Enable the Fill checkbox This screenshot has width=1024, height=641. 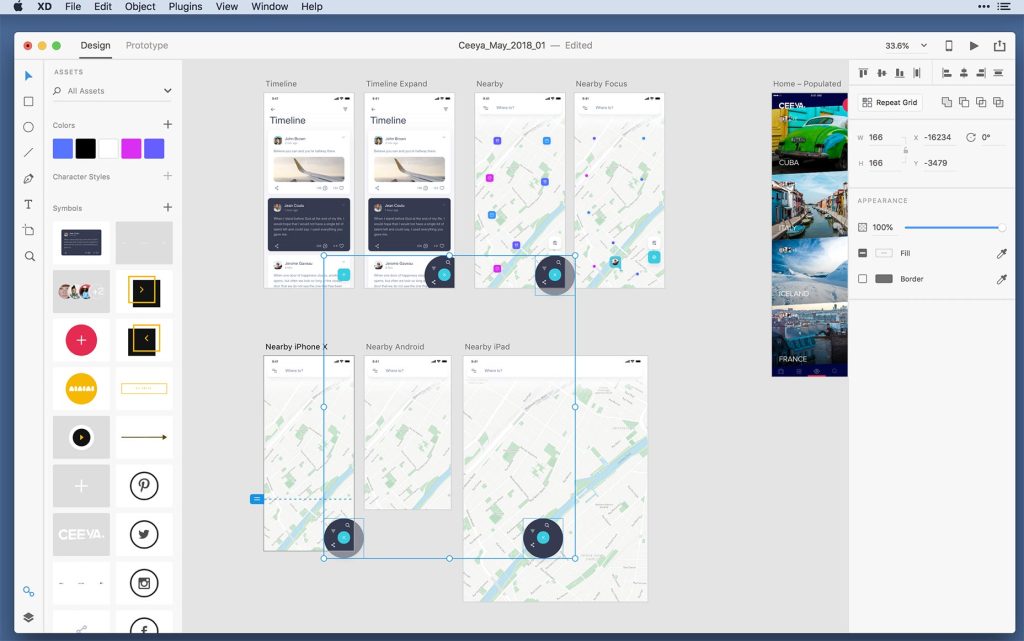pos(864,253)
